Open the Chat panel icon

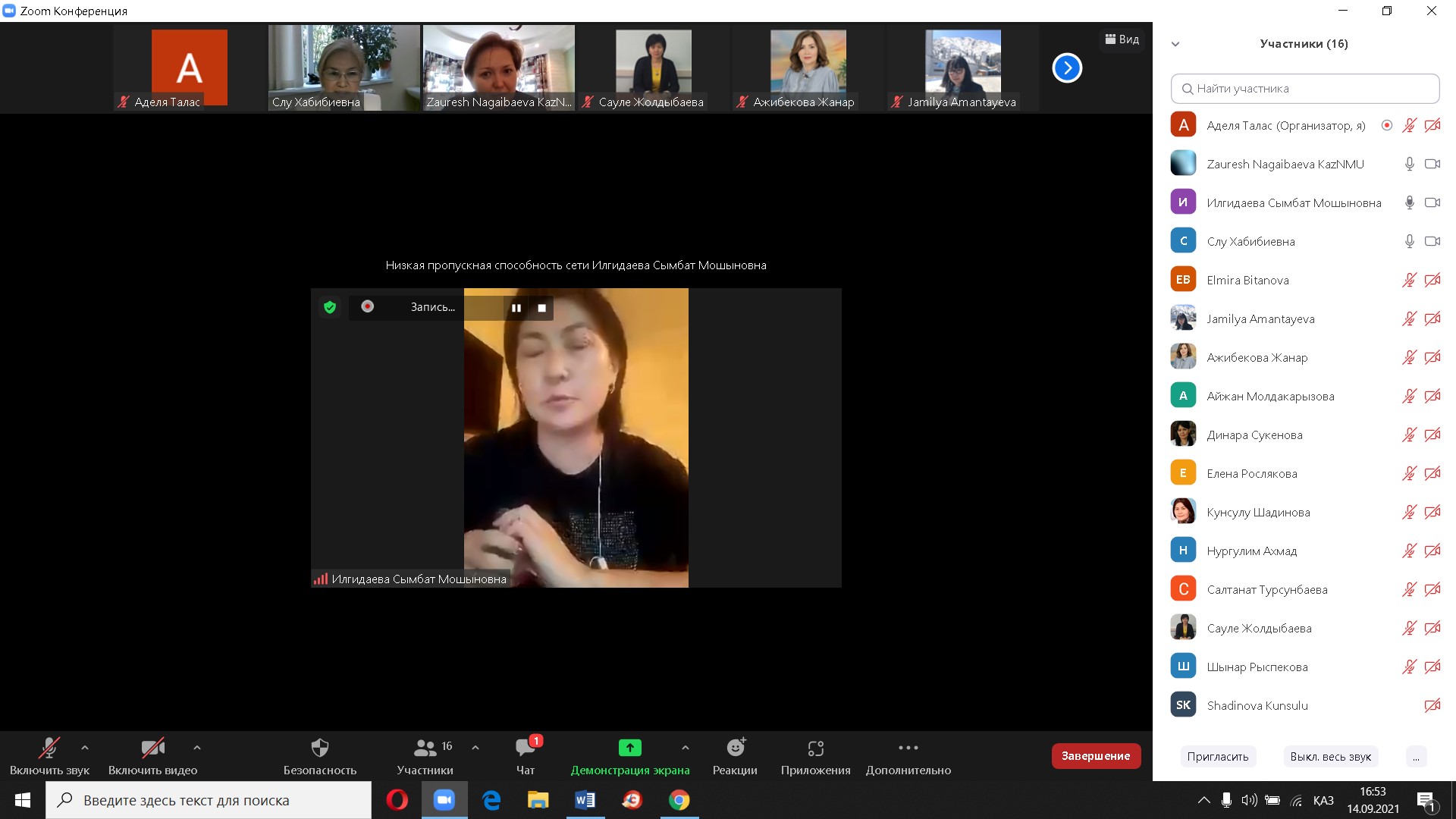(x=525, y=748)
